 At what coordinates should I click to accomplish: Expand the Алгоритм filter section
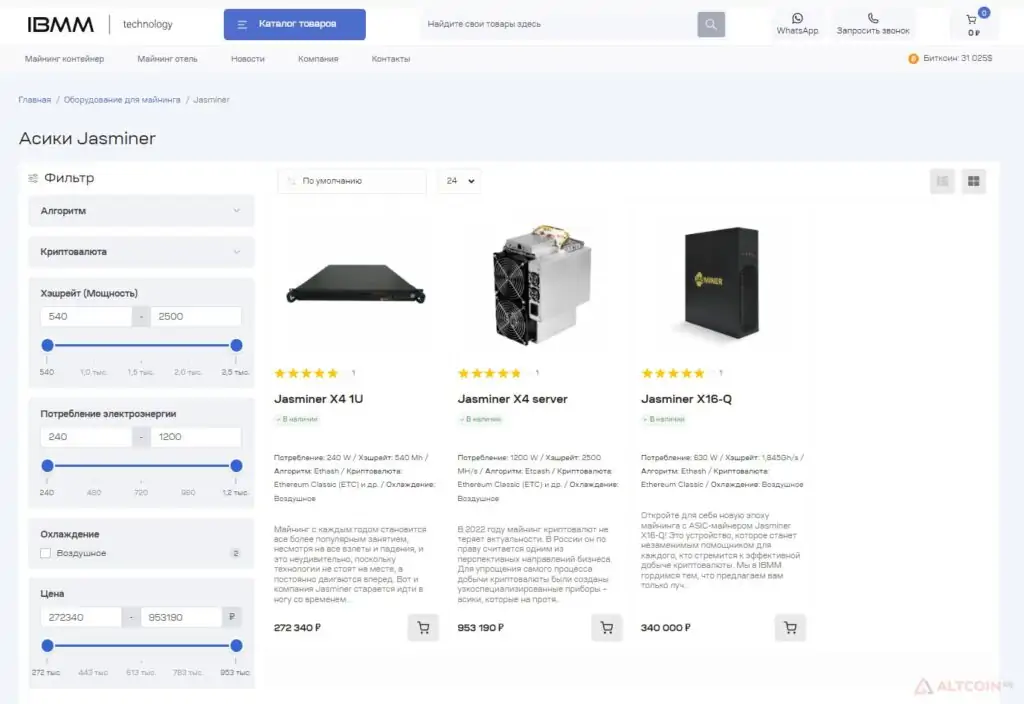click(x=141, y=211)
